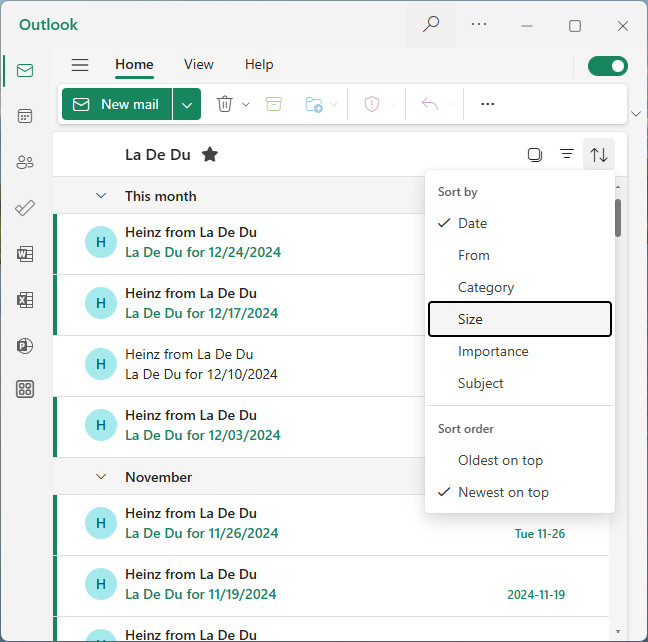Archive the message with archive icon
648x642 pixels.
[x=274, y=104]
